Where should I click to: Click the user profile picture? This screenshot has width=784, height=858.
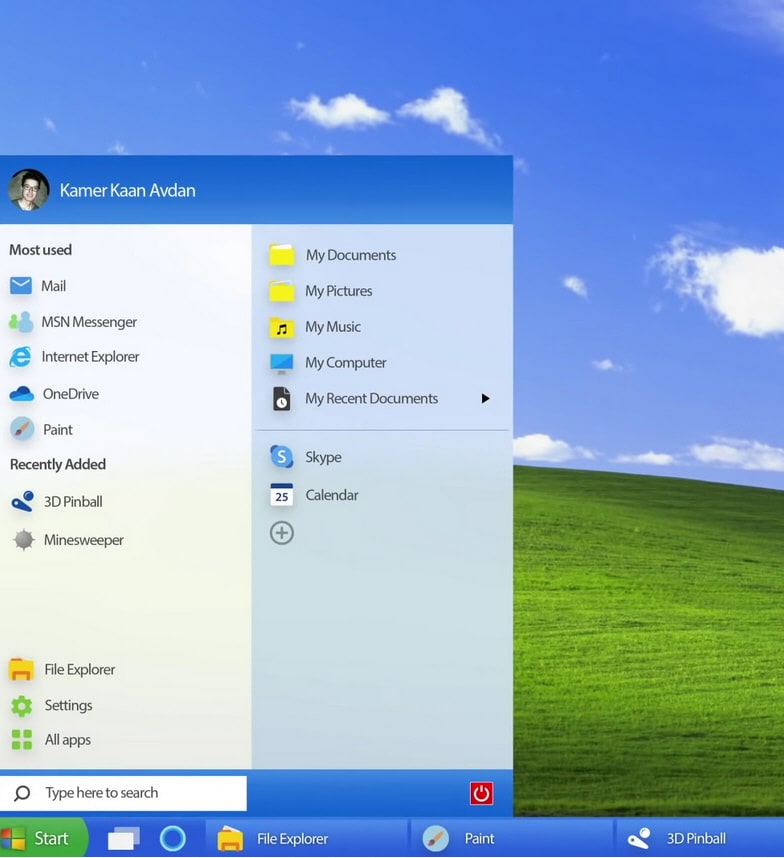[x=28, y=190]
